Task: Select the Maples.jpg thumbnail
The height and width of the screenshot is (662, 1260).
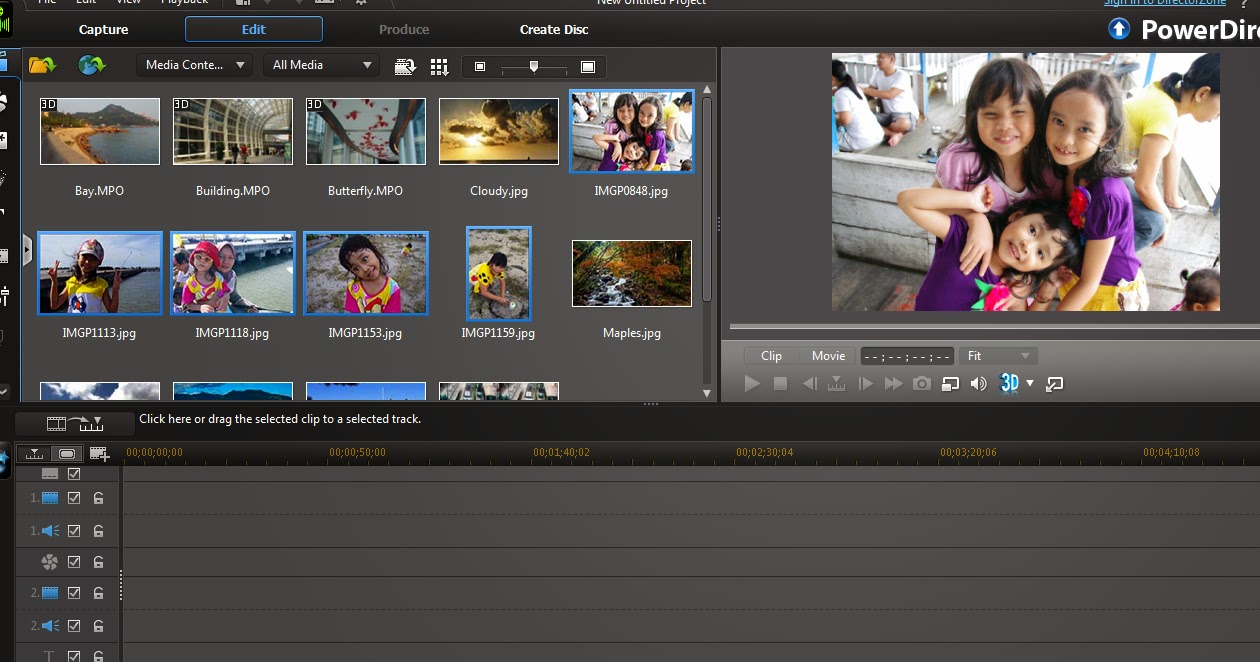Action: click(632, 274)
